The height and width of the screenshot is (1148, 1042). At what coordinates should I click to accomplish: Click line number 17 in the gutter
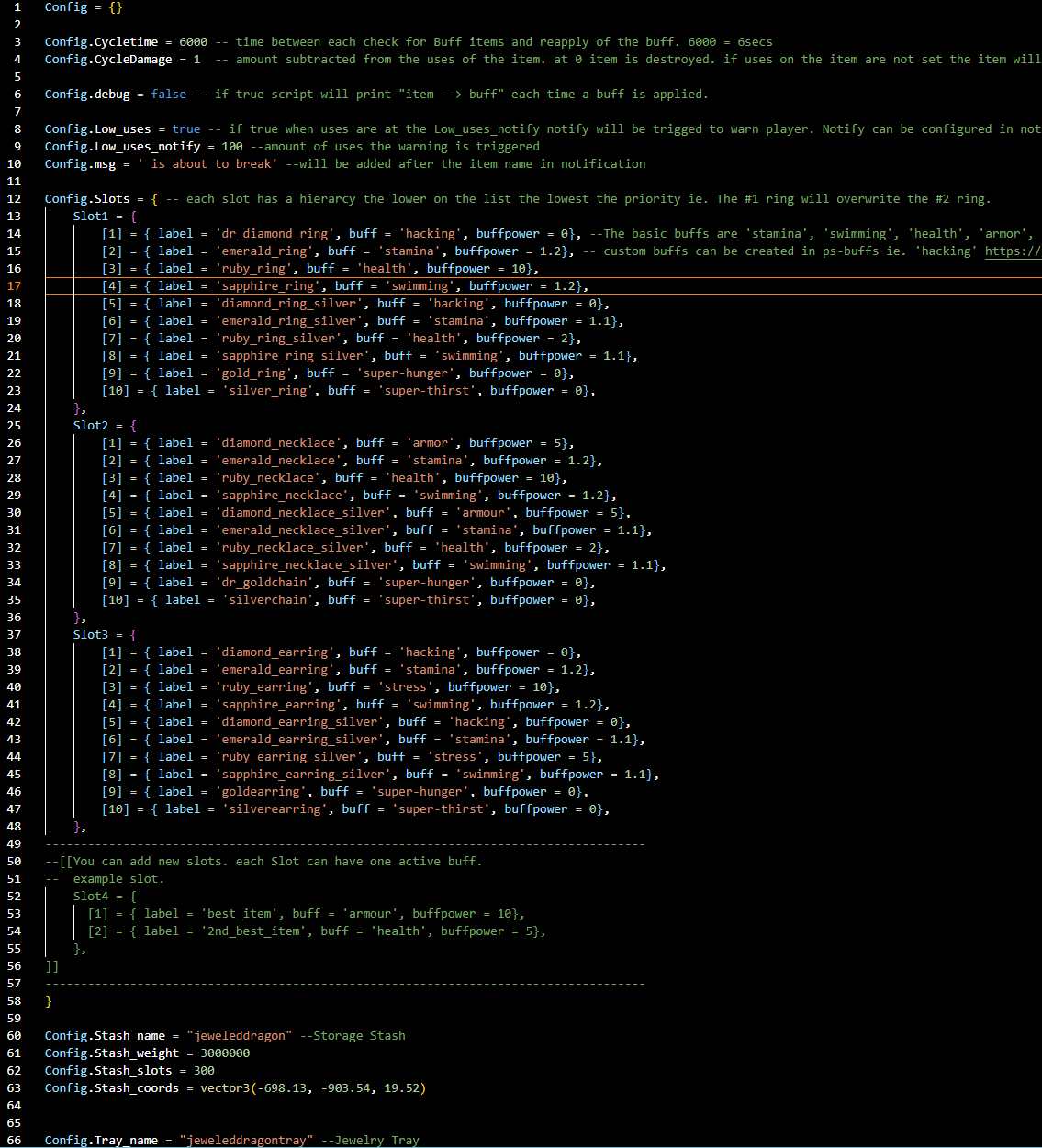click(15, 286)
